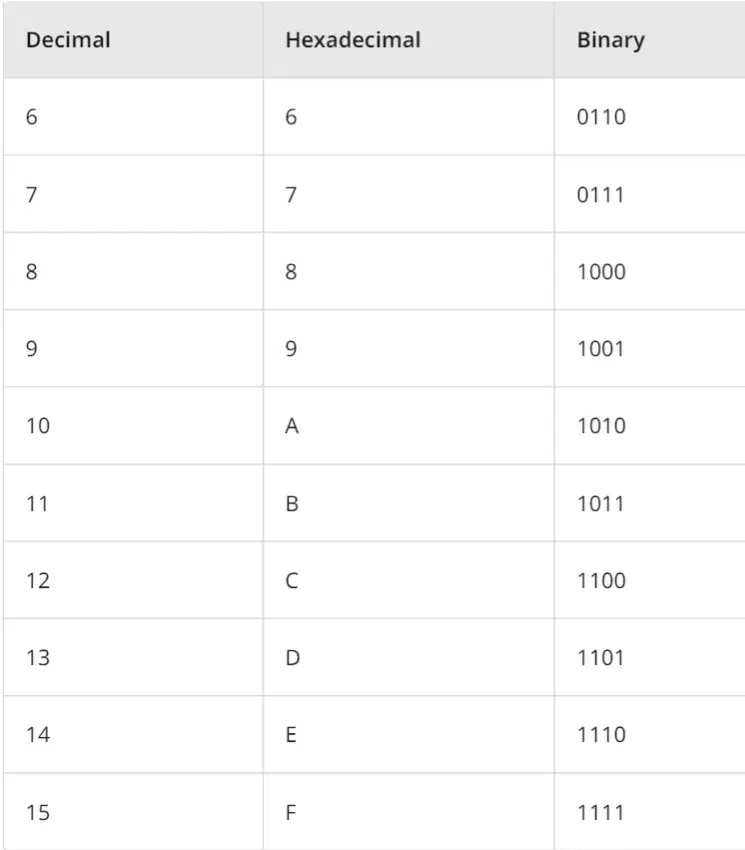Viewport: 745px width, 850px height.
Task: Click hexadecimal cell E
Action: point(291,735)
